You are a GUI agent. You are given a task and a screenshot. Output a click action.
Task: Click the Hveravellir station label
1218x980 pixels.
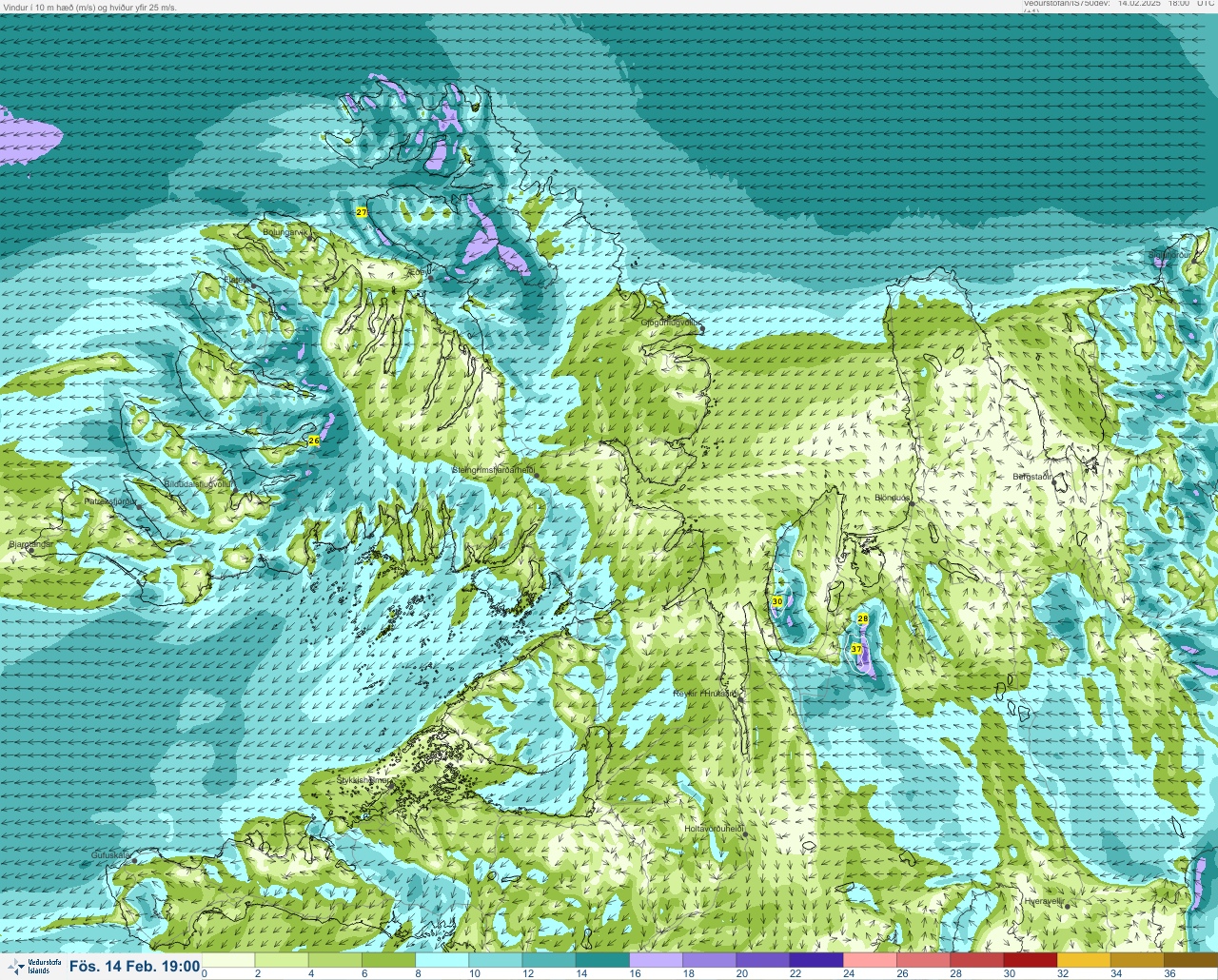[1044, 900]
